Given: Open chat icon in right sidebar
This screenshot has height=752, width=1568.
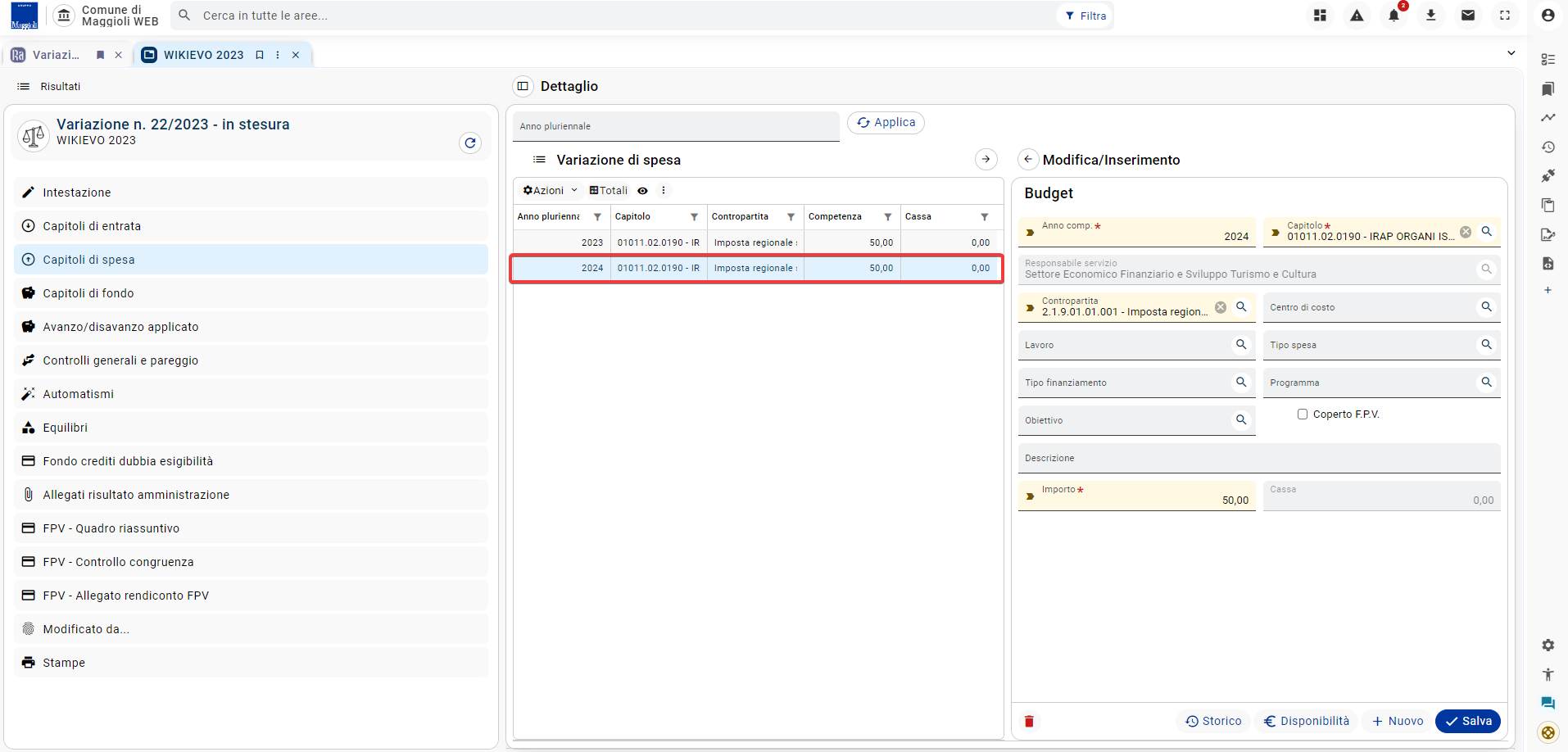Looking at the screenshot, I should pyautogui.click(x=1548, y=703).
